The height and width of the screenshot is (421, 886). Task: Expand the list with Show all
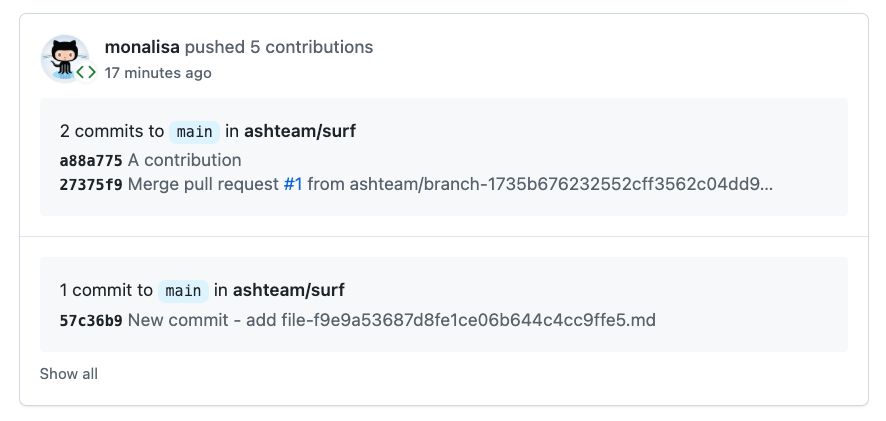(69, 374)
